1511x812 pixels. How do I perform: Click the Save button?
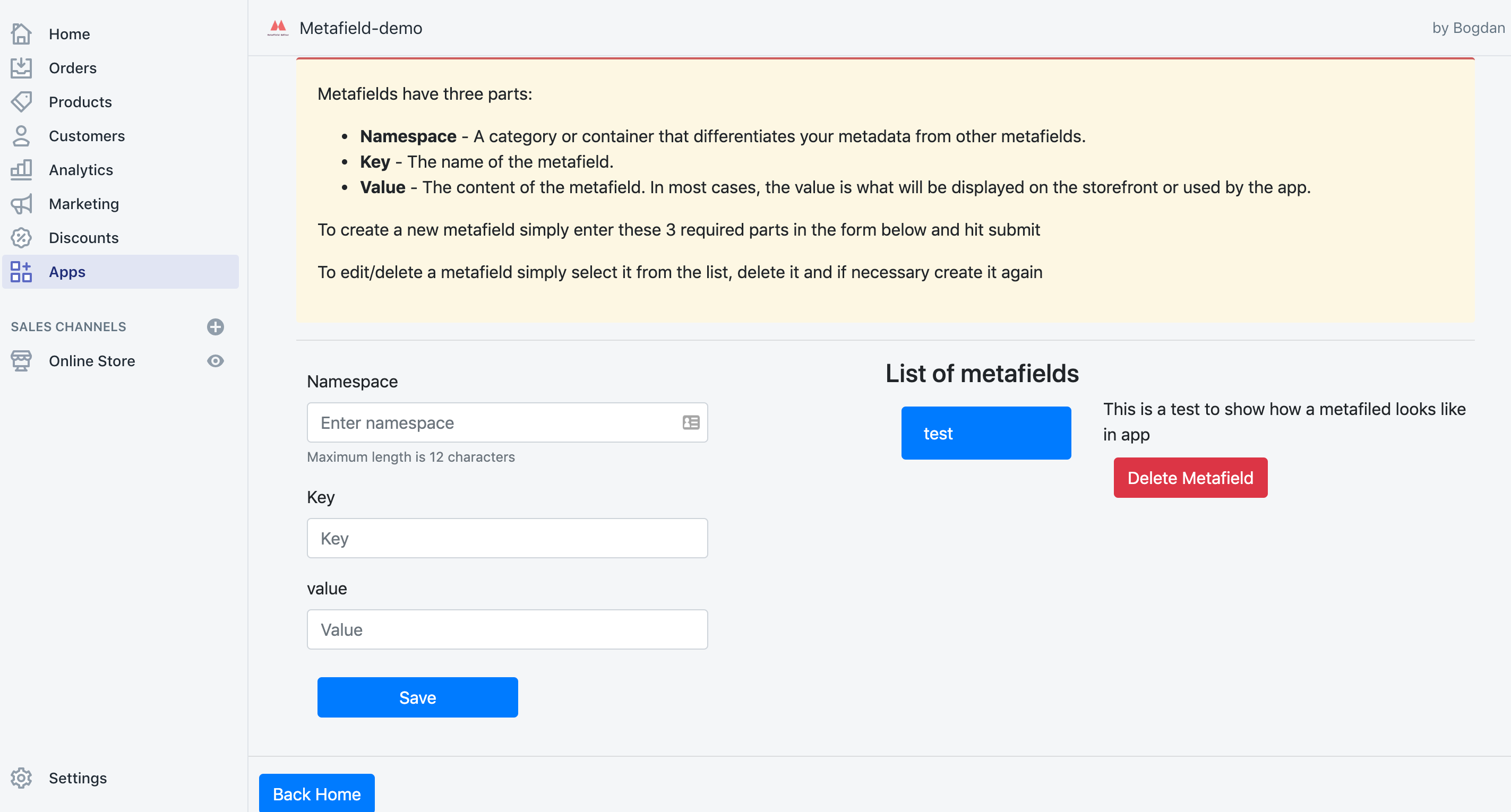(x=418, y=697)
